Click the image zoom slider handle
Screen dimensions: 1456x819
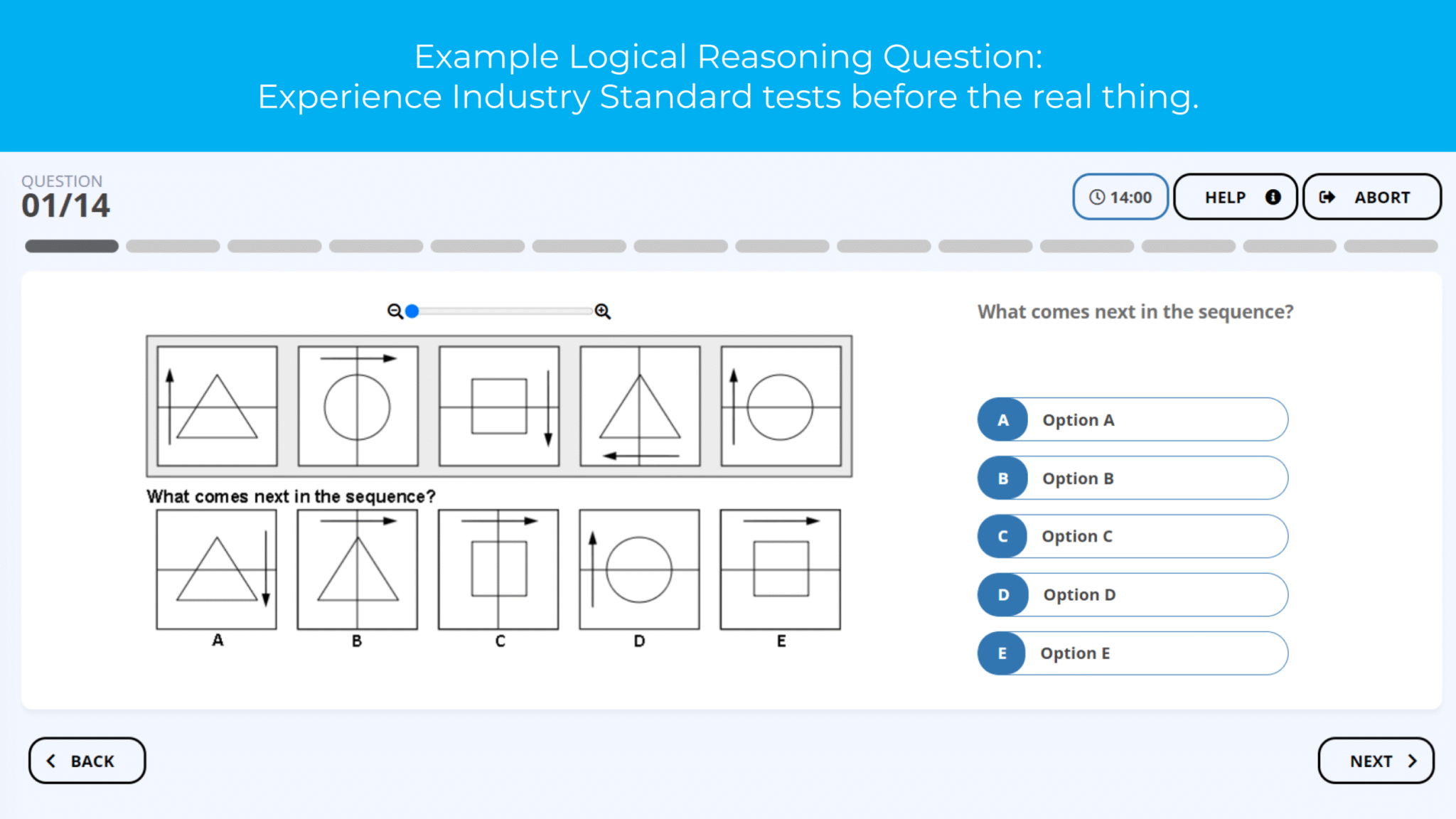pos(412,311)
